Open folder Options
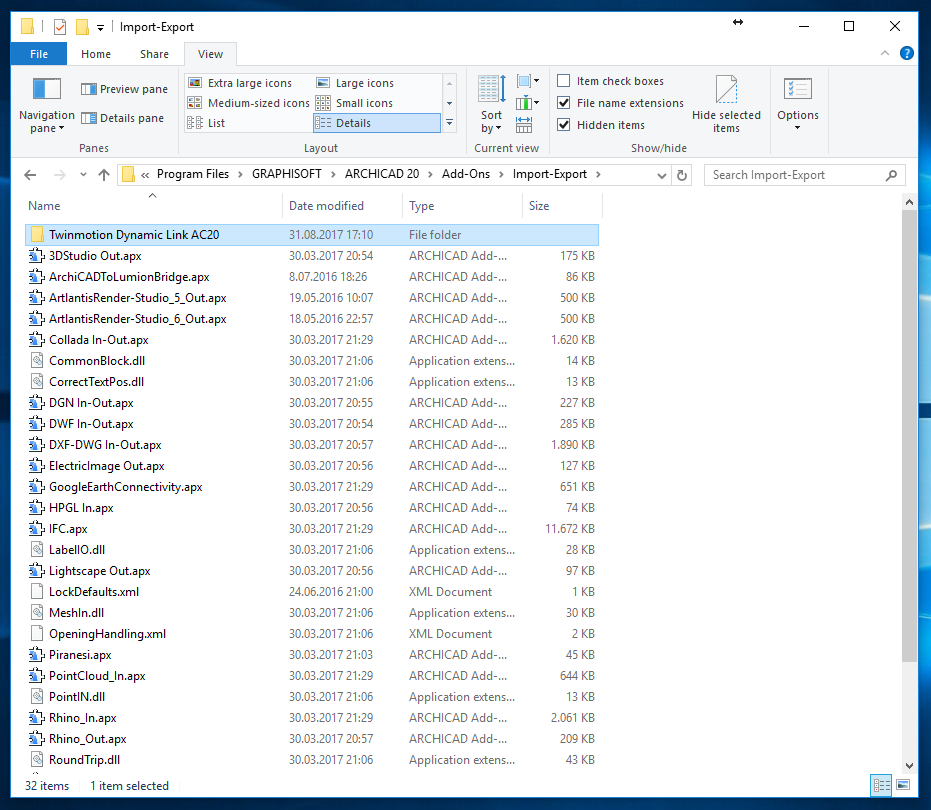Image resolution: width=931 pixels, height=810 pixels. (x=797, y=105)
